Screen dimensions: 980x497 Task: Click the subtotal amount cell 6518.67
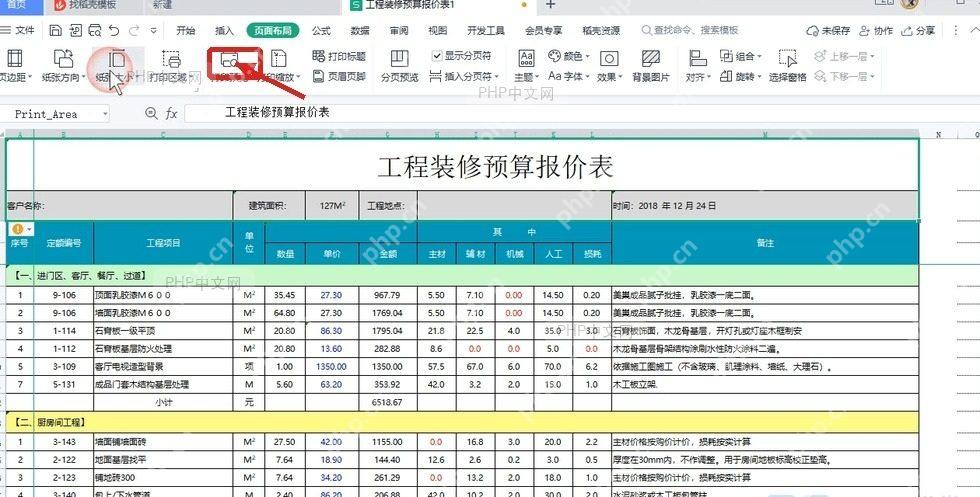coord(388,403)
